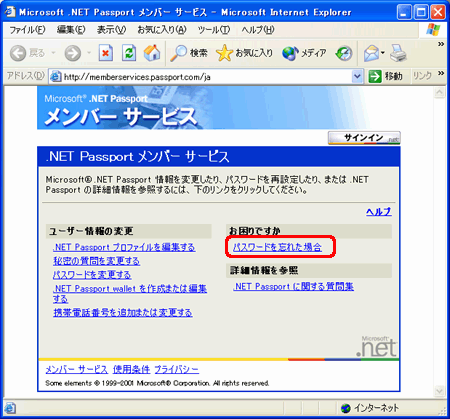Open .NET Passport に関する質問集 link

pyautogui.click(x=294, y=286)
